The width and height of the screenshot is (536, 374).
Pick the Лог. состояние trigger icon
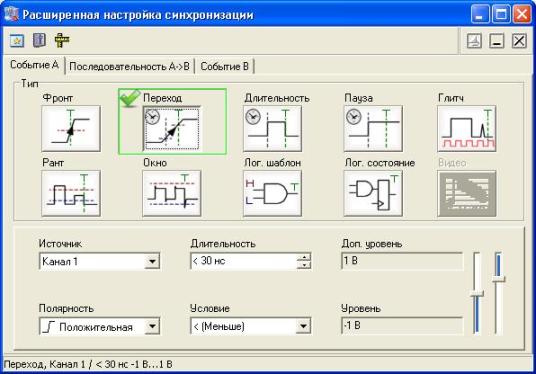point(373,193)
